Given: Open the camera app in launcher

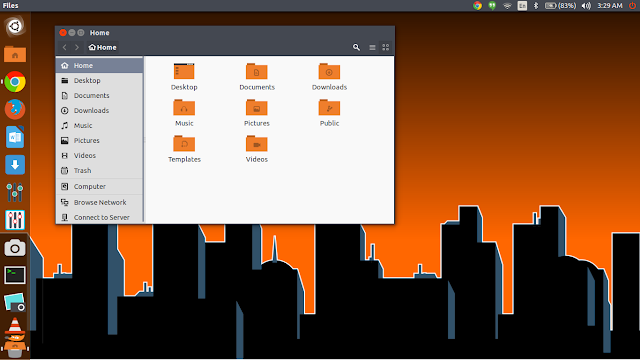Looking at the screenshot, I should [x=15, y=248].
